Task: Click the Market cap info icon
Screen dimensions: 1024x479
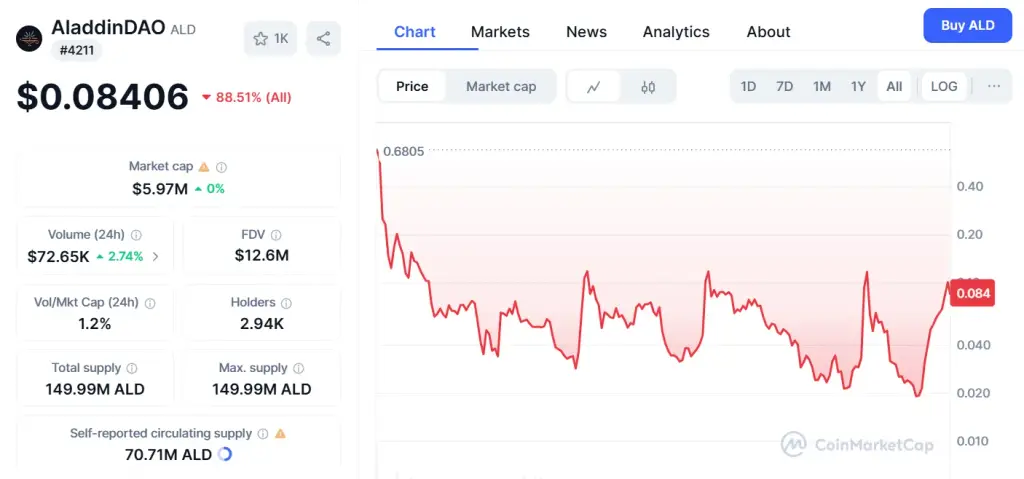Action: click(x=221, y=167)
